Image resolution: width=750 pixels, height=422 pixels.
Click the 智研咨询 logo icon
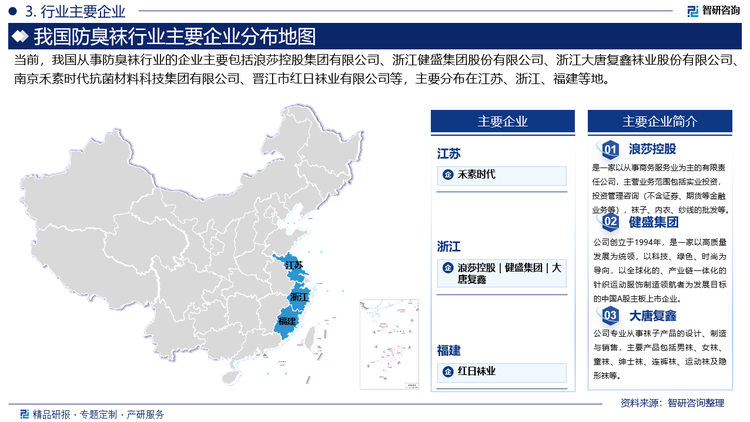point(693,11)
